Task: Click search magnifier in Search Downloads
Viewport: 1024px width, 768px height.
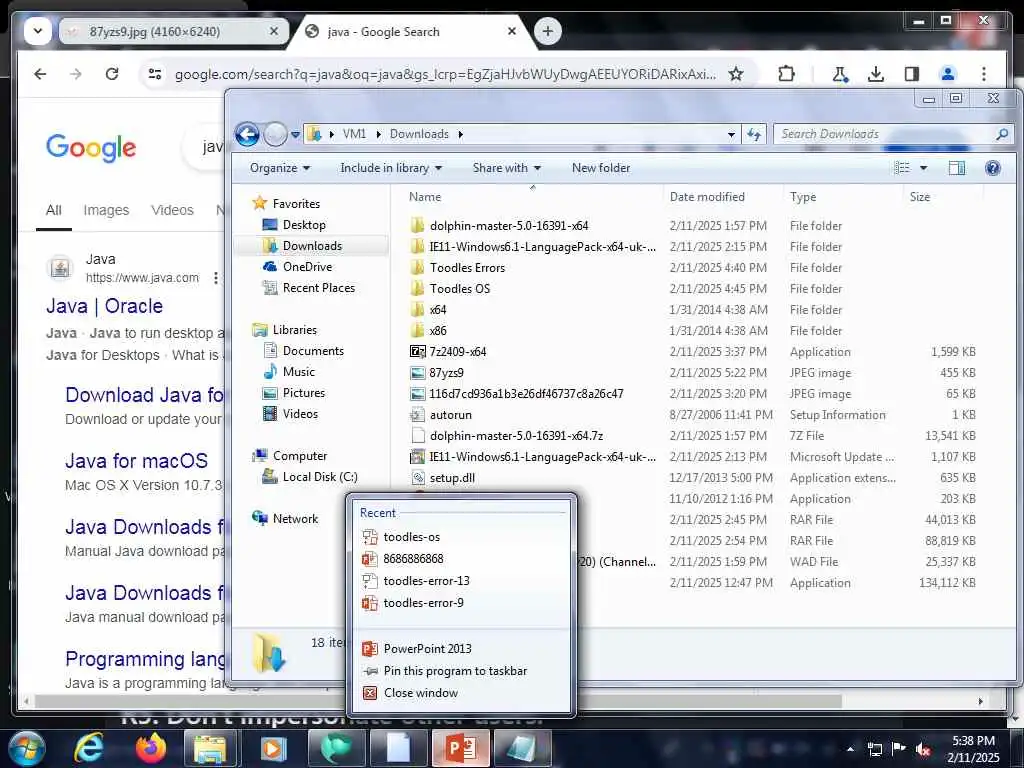Action: click(1002, 135)
